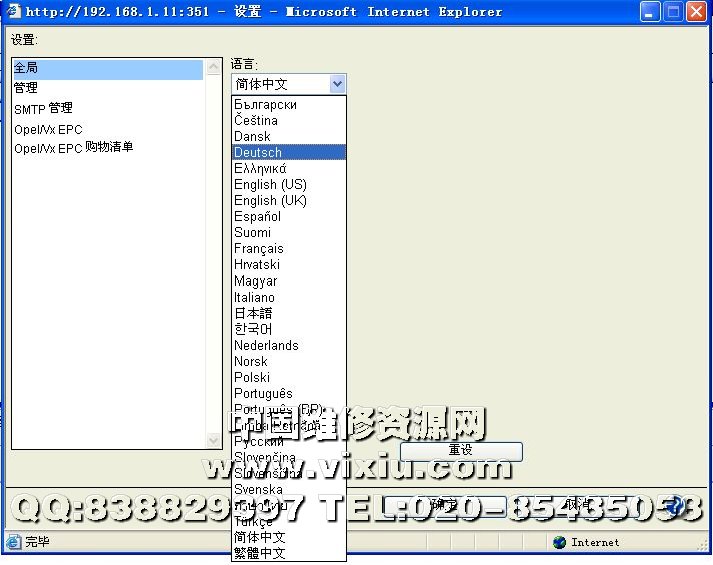Choose Dansk from the language list
This screenshot has height=565, width=713.
coord(289,136)
